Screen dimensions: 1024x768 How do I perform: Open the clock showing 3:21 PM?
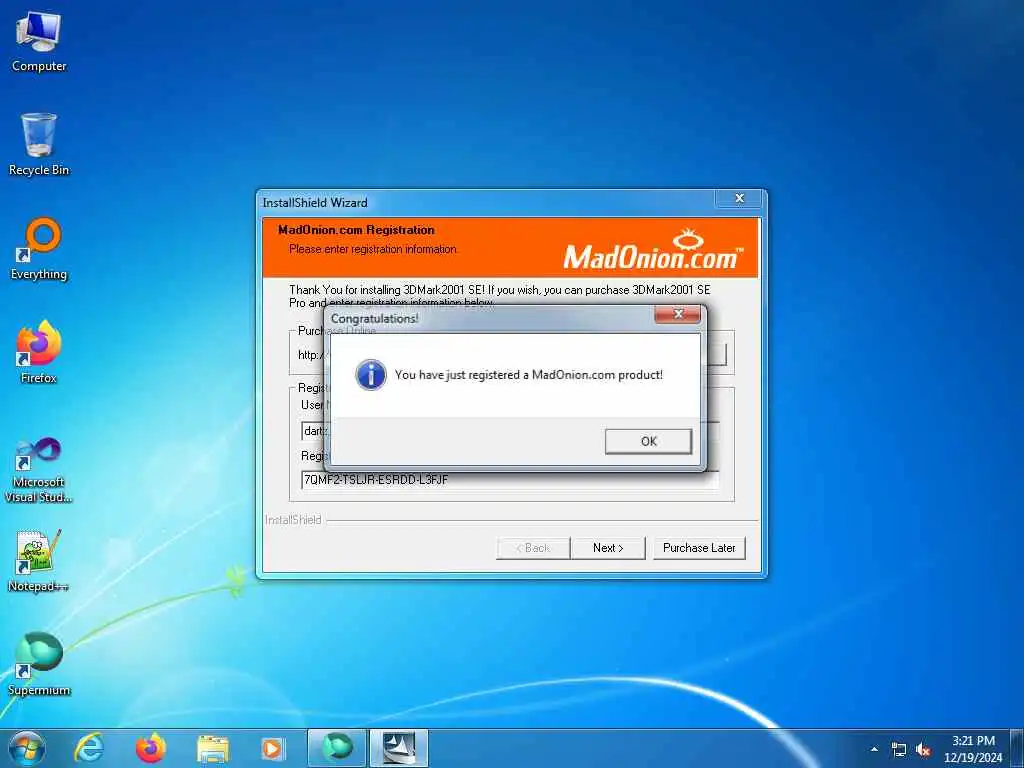click(973, 749)
